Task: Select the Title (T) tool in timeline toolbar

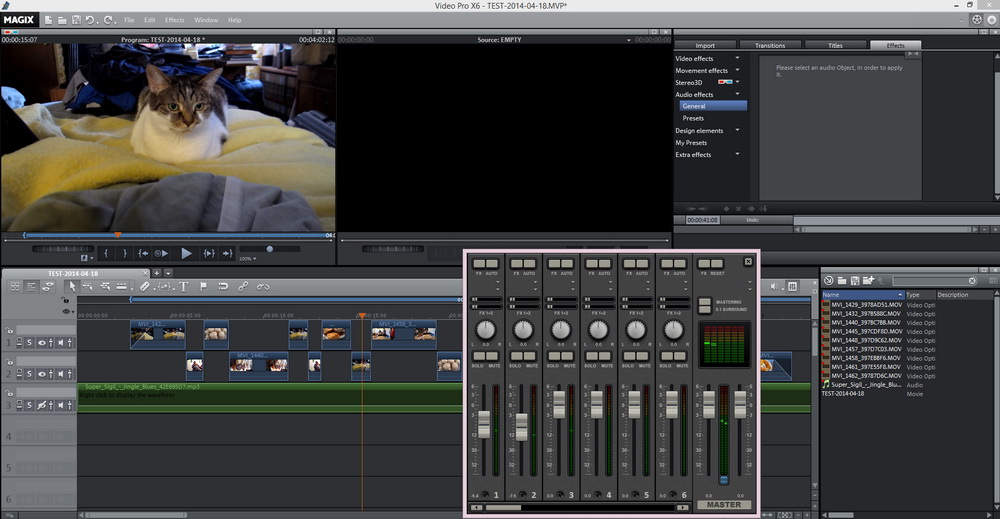Action: [x=184, y=286]
